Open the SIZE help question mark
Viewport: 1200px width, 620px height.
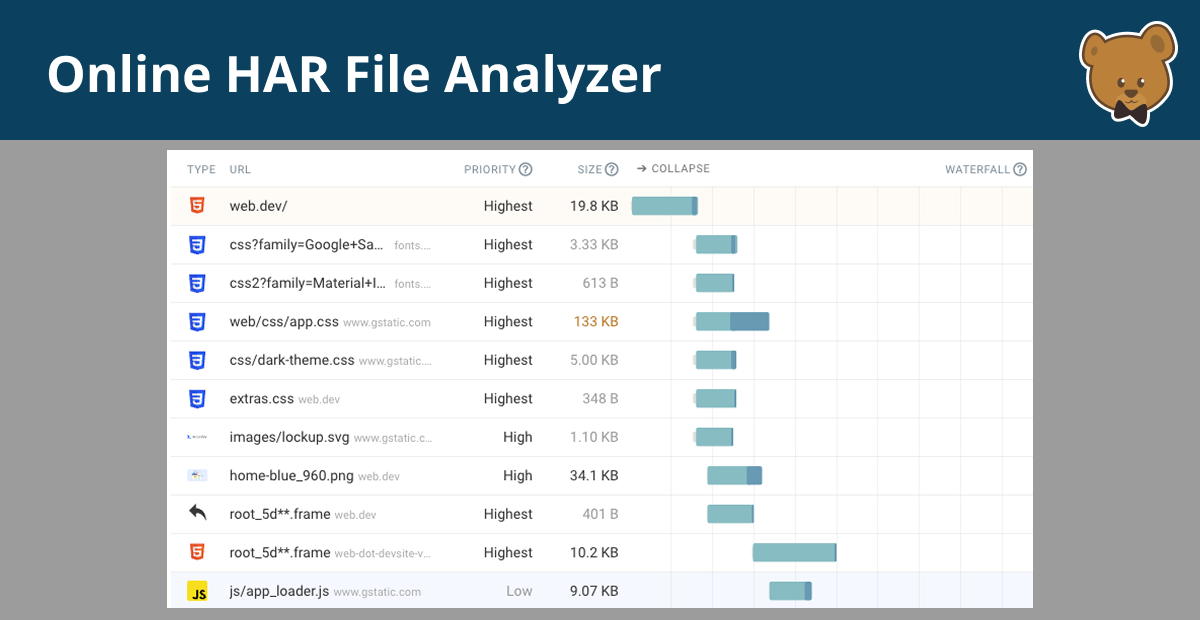pos(612,169)
